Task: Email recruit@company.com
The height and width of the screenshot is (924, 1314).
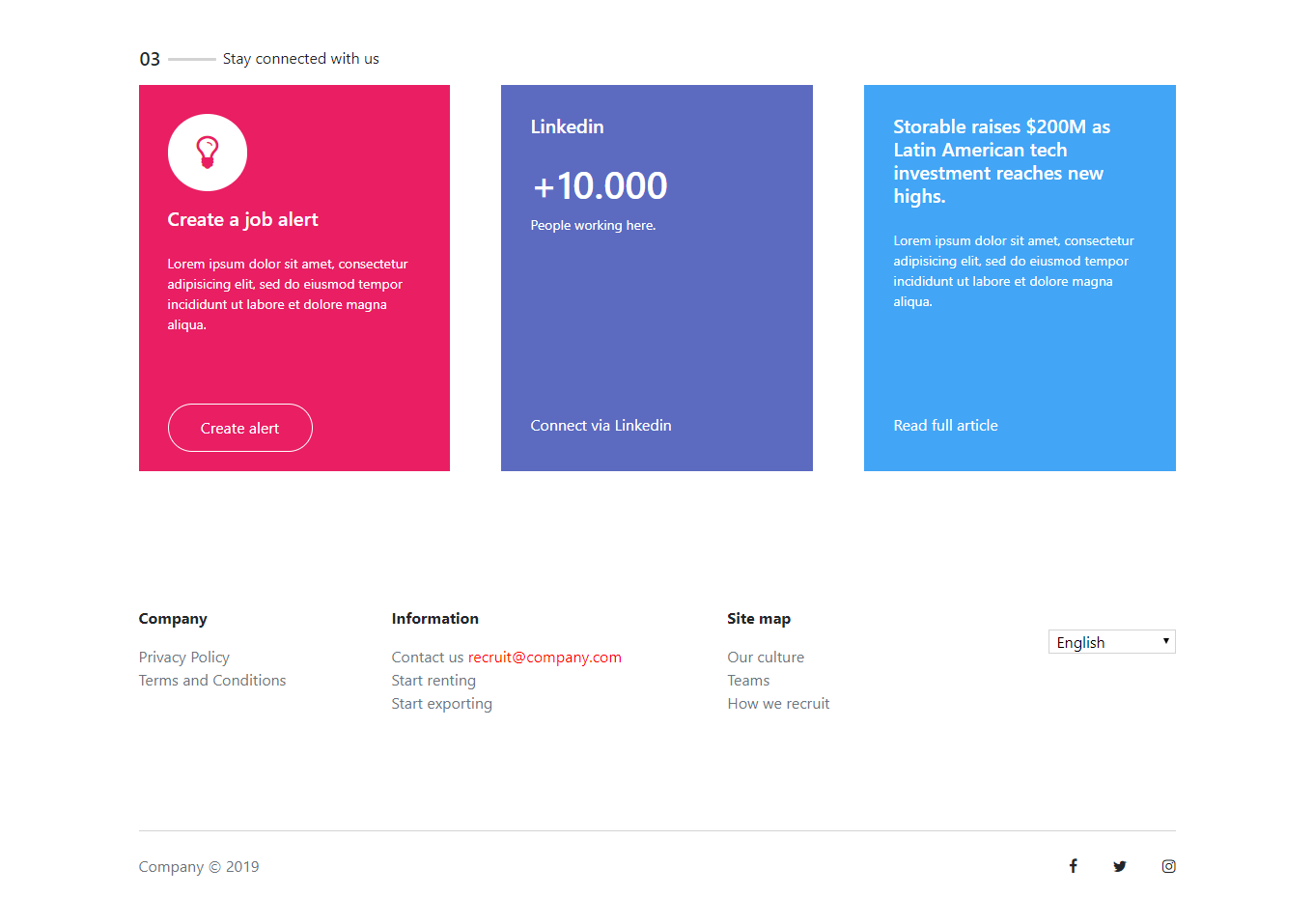Action: [x=545, y=657]
